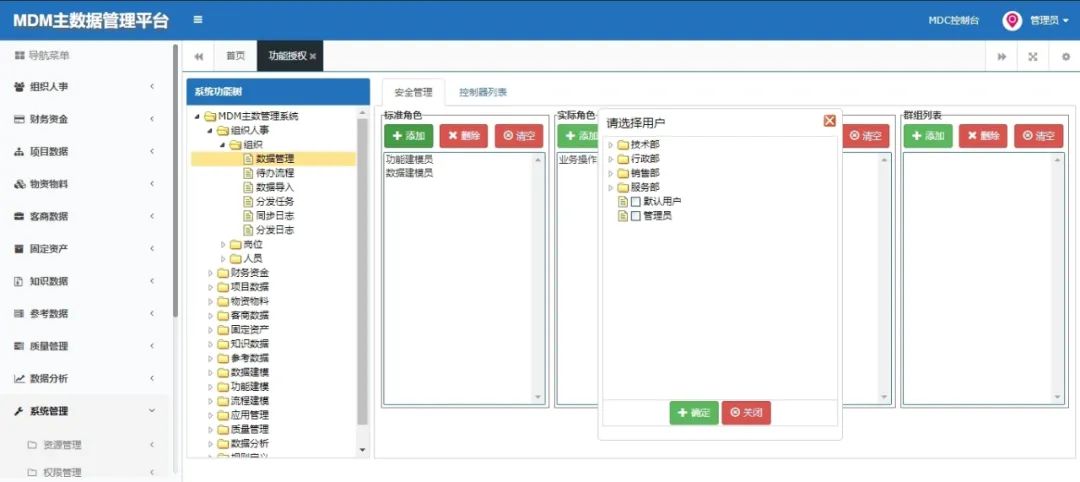Click the 数据导入 document icon in tree
This screenshot has width=1080, height=482.
pyautogui.click(x=249, y=187)
